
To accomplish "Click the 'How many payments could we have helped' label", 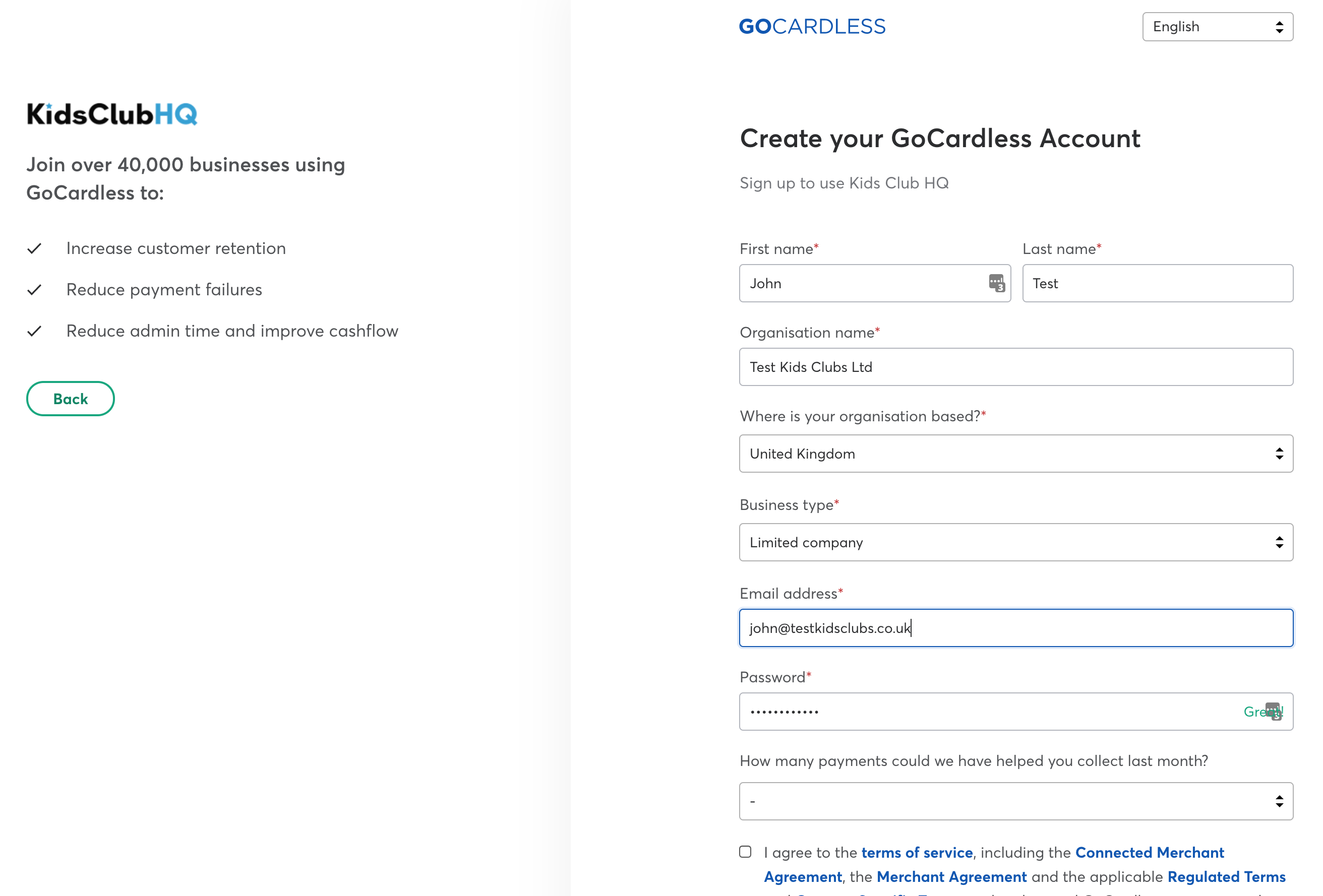I will 974,761.
